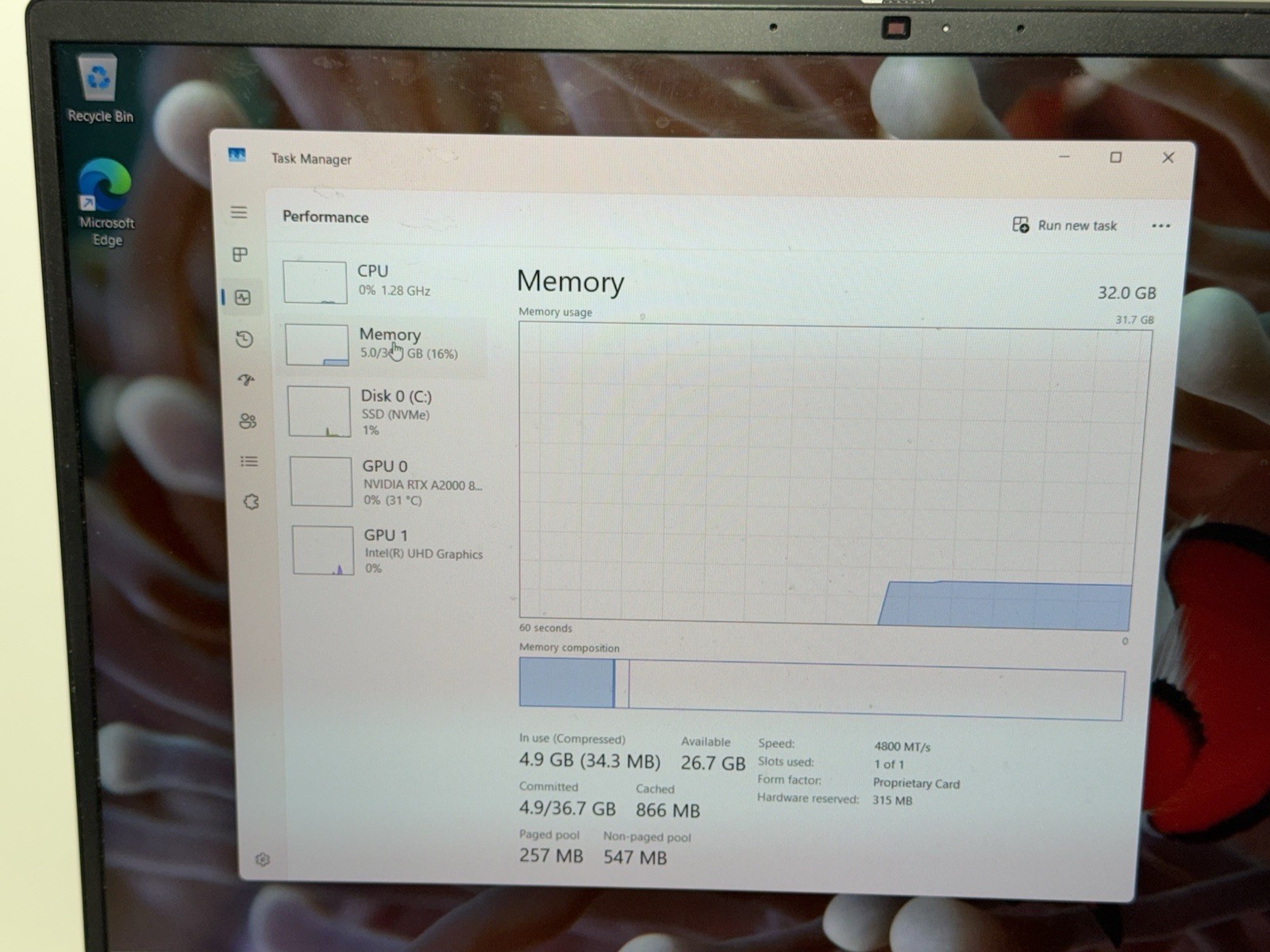Screen dimensions: 1270x952
Task: Open Task Manager settings gear
Action: click(263, 859)
